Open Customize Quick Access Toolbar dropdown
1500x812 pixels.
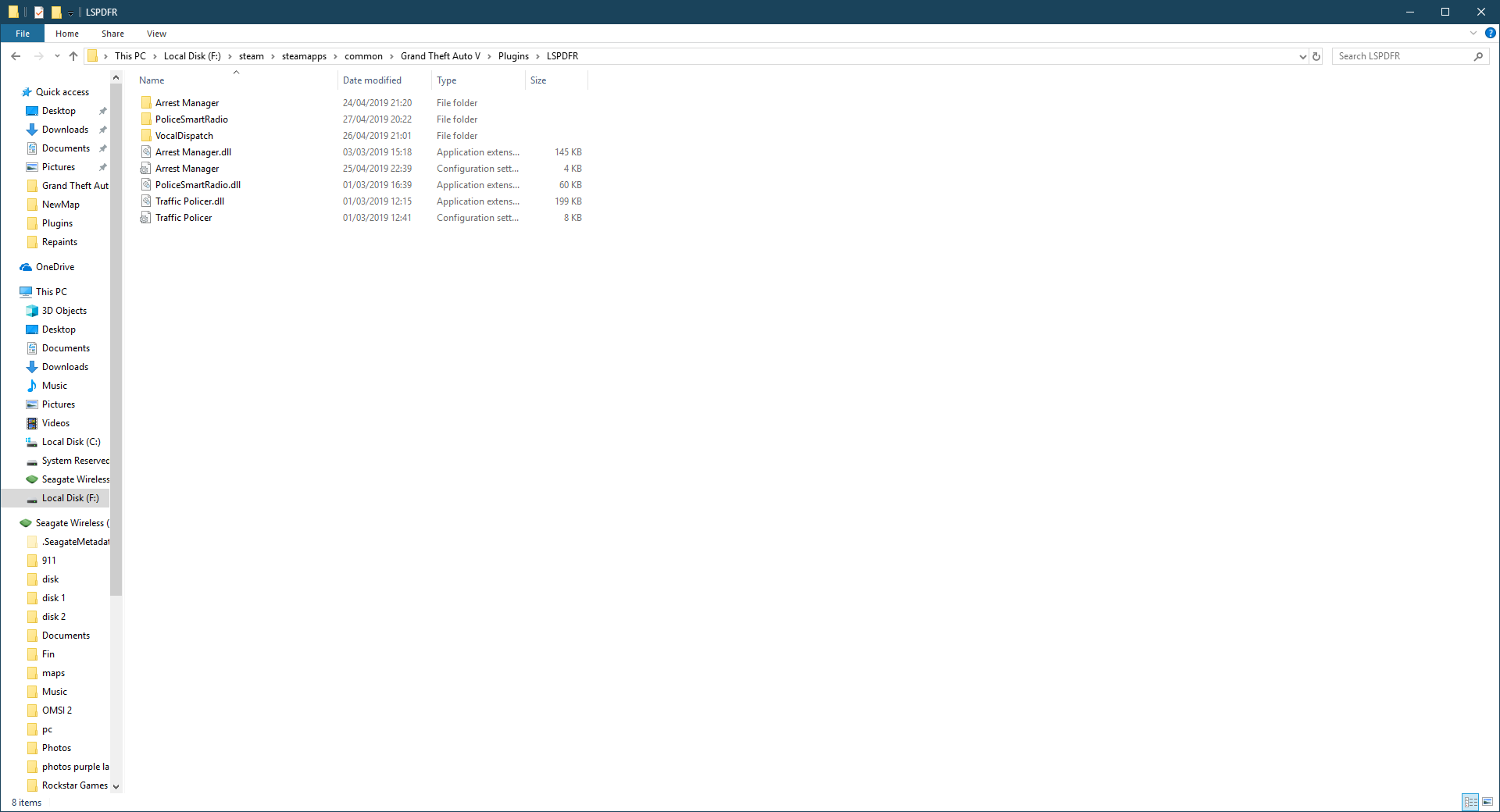[x=70, y=12]
